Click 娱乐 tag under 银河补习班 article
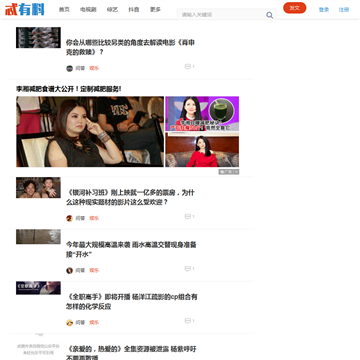This screenshot has width=360, height=360. click(x=94, y=218)
